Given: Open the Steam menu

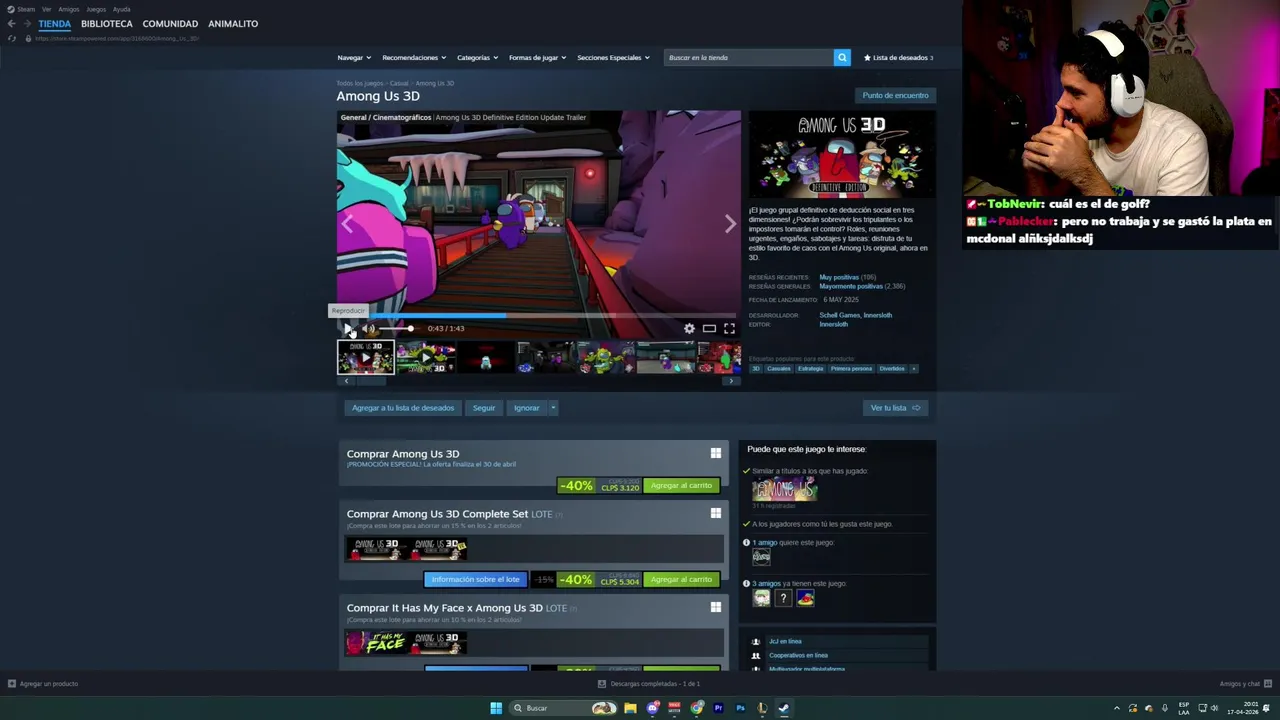Looking at the screenshot, I should (x=22, y=9).
